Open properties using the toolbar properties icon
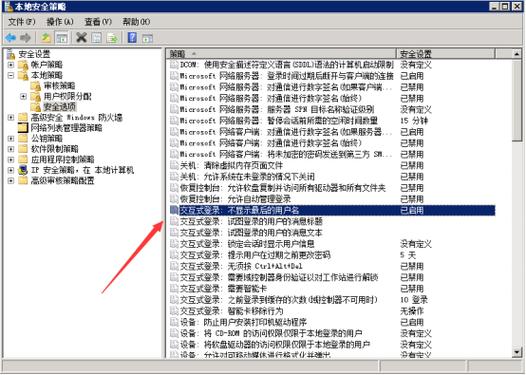Image resolution: width=526 pixels, height=375 pixels. [97, 38]
